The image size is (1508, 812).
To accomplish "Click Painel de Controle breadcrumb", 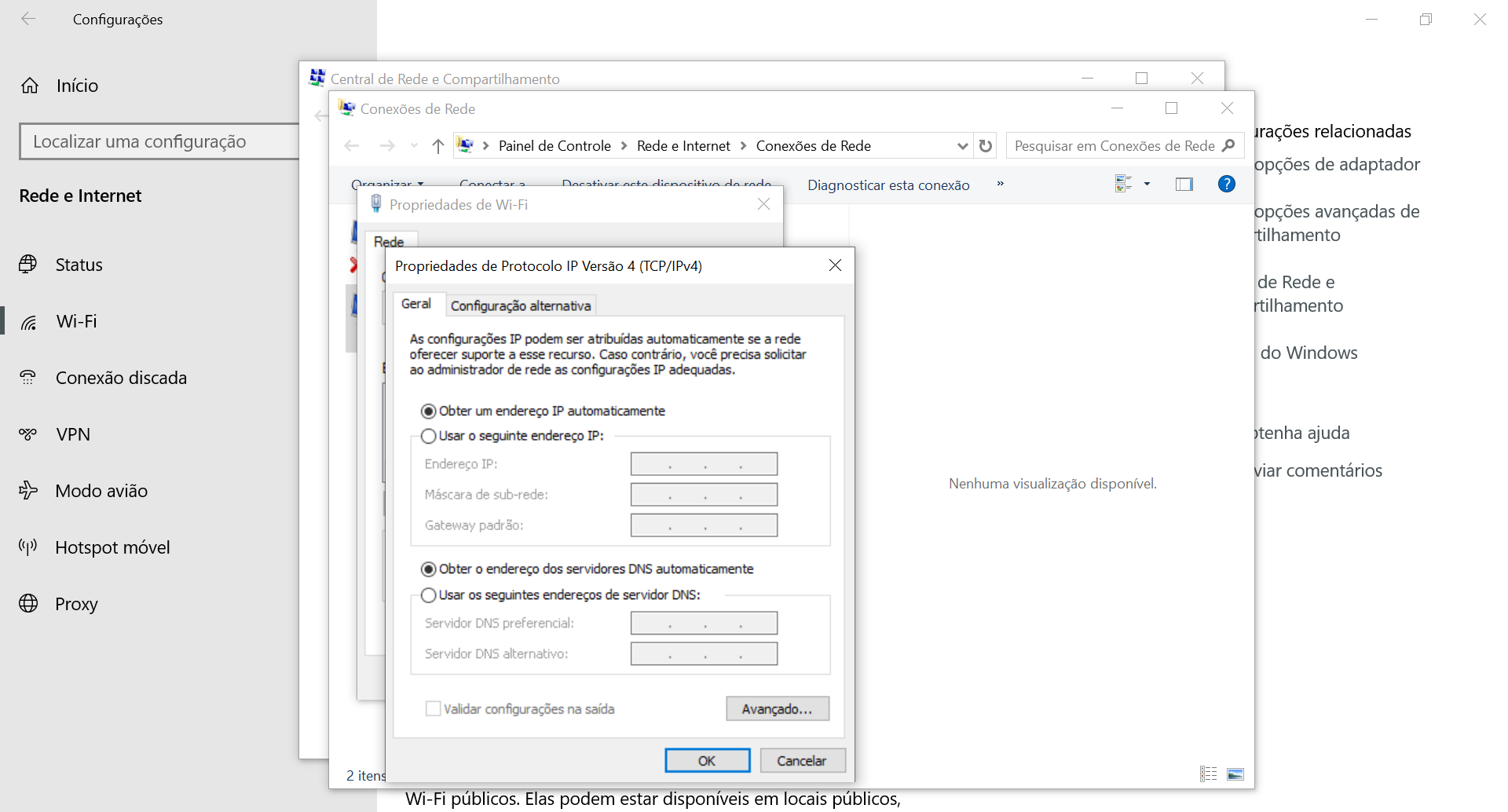I will click(x=555, y=146).
